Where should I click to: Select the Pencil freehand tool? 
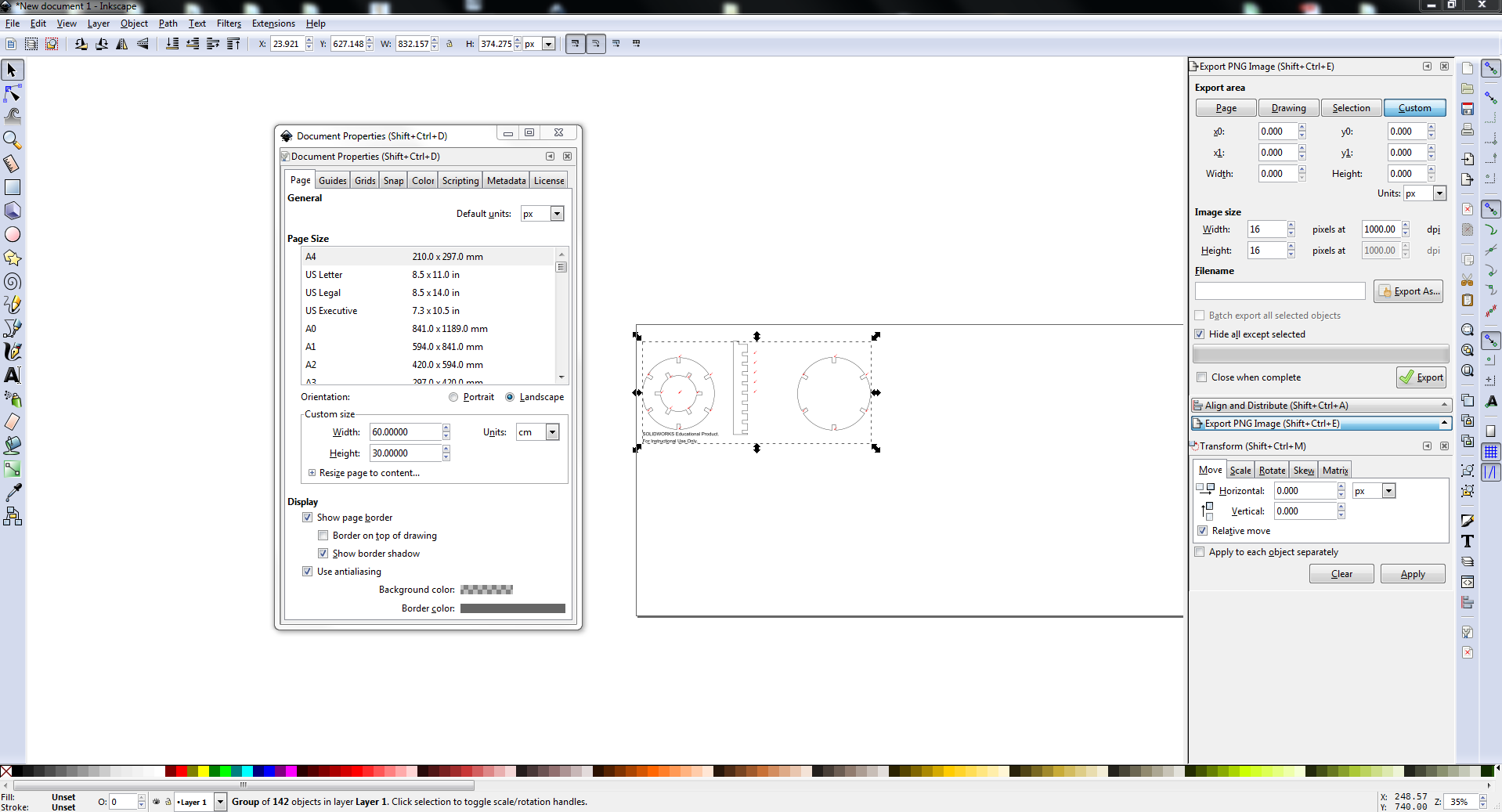pos(13,305)
